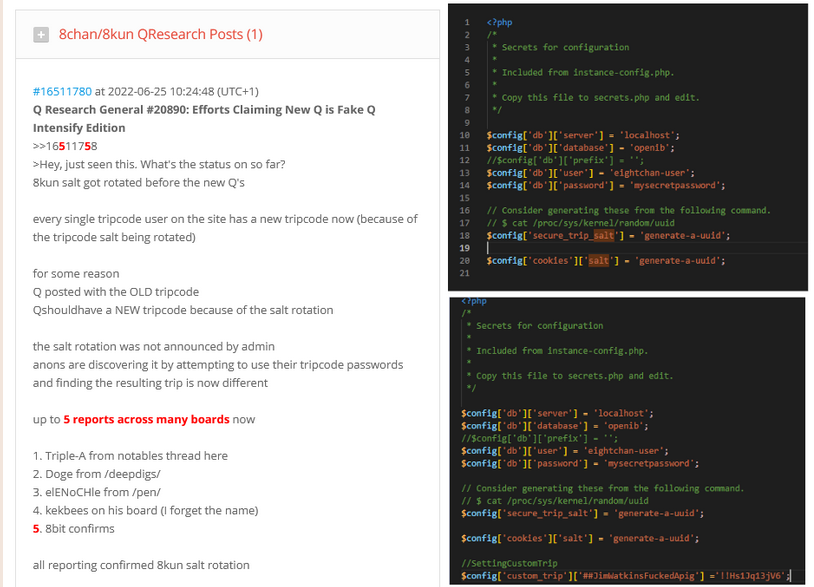
Task: Click the quoted reply >>16511758
Action: (x=65, y=146)
